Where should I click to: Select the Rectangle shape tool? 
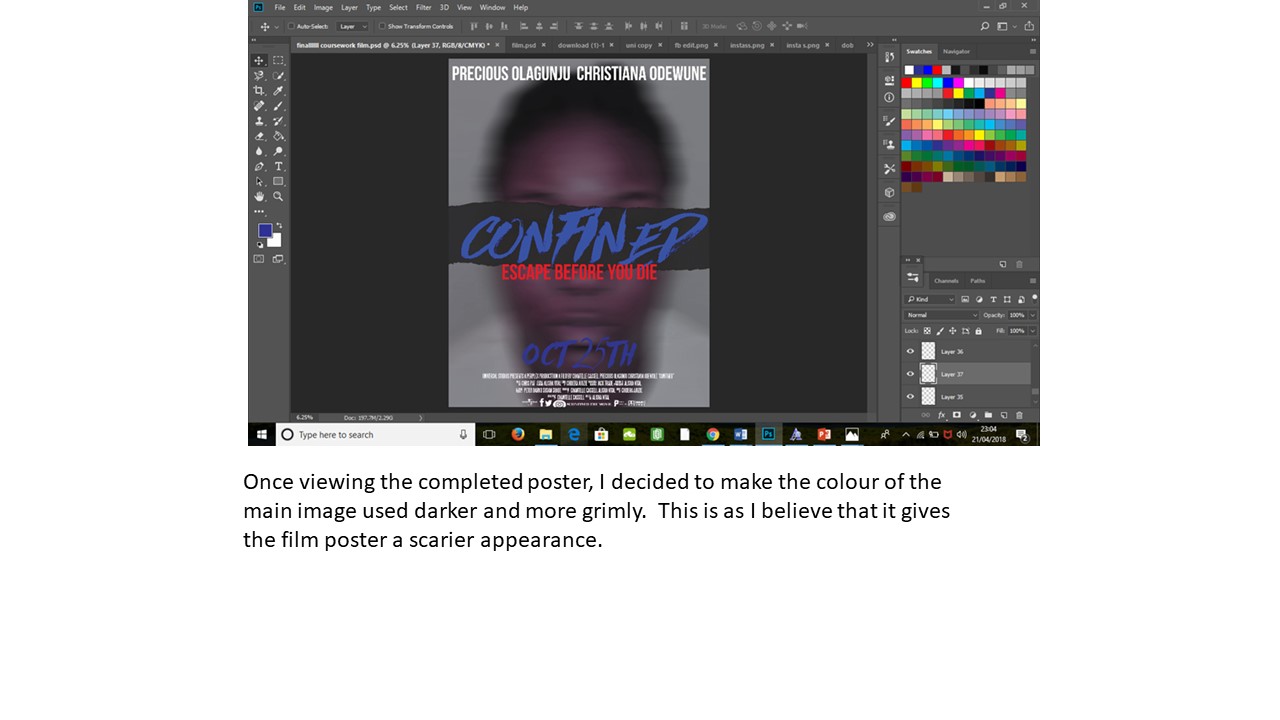(x=278, y=181)
